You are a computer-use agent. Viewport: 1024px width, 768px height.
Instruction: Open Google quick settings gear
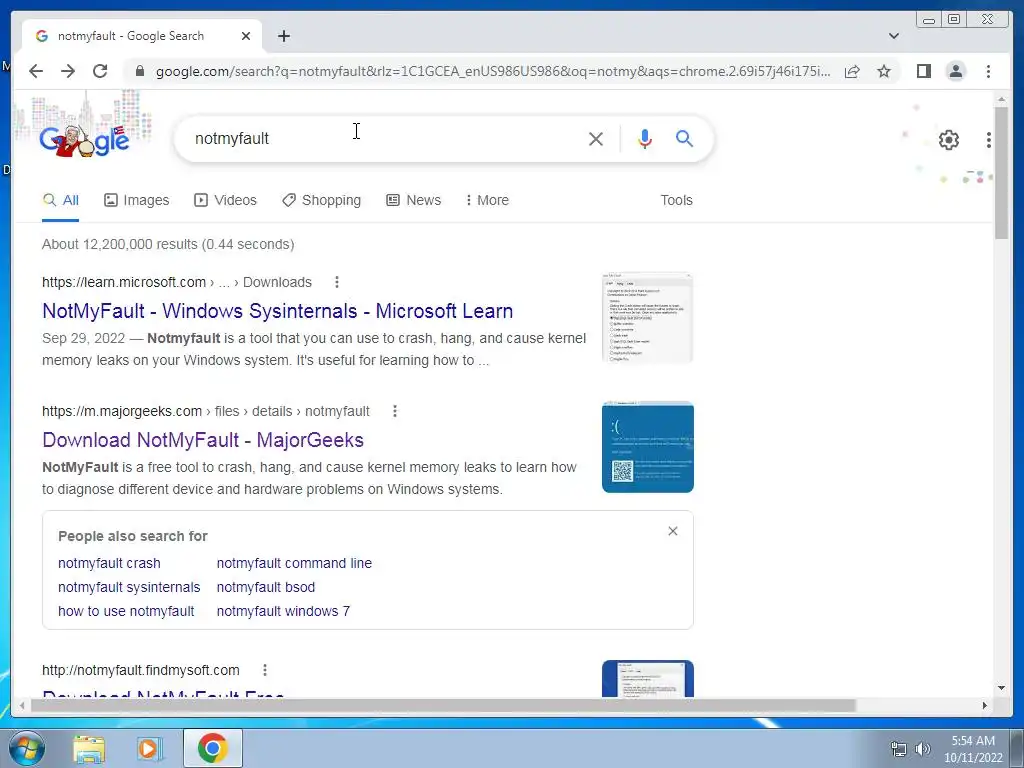(949, 140)
